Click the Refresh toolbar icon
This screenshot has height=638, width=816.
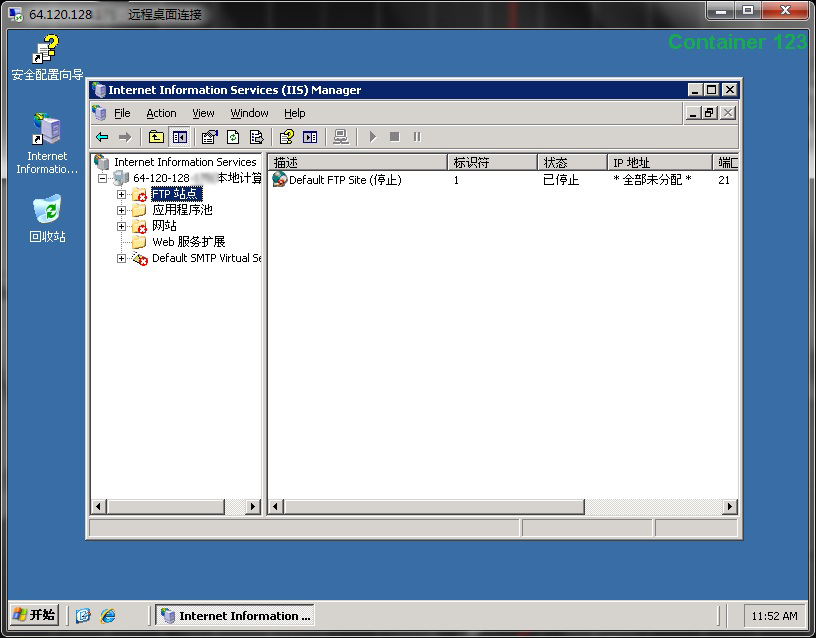(233, 137)
